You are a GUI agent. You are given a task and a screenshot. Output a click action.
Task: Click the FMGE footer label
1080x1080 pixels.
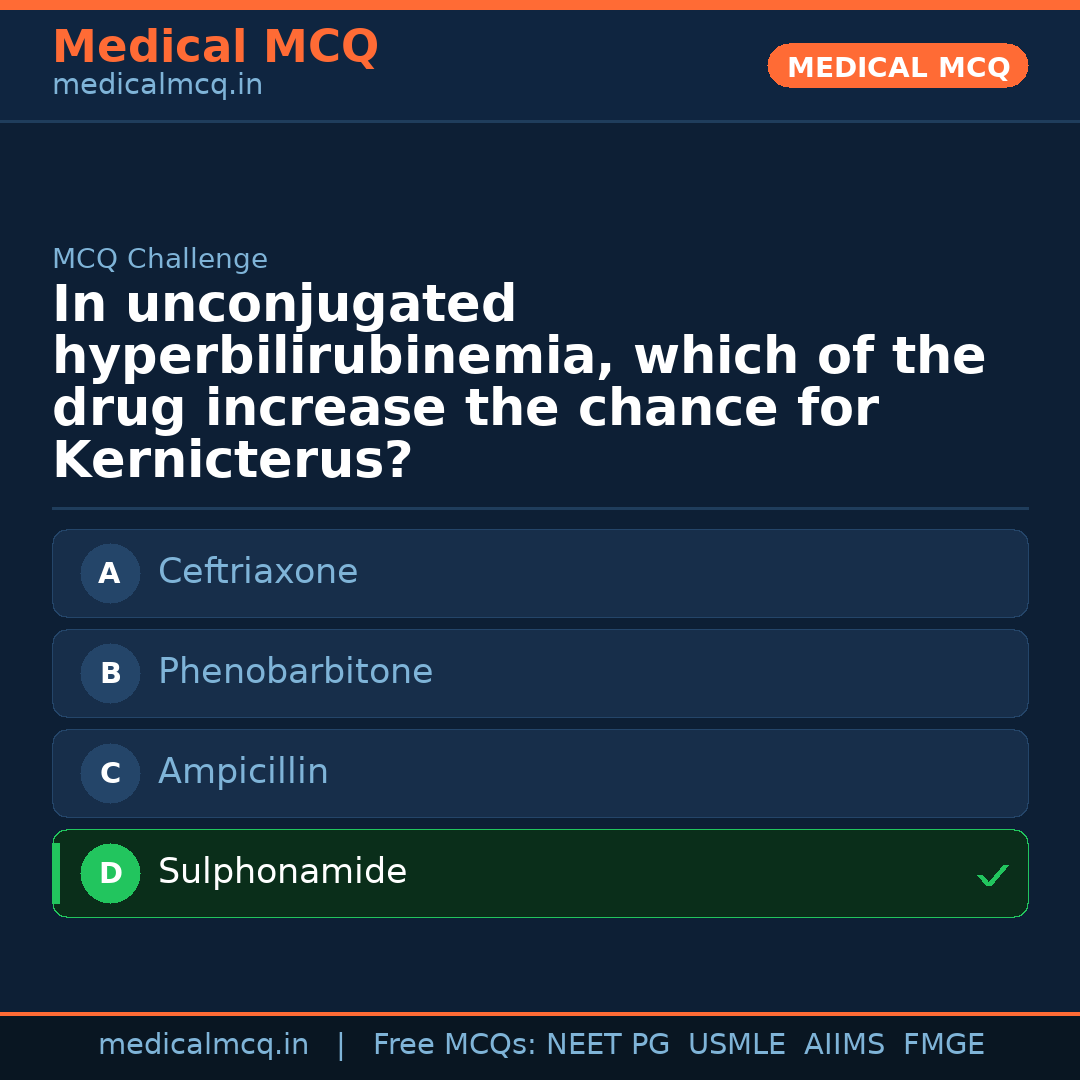[x=943, y=1045]
